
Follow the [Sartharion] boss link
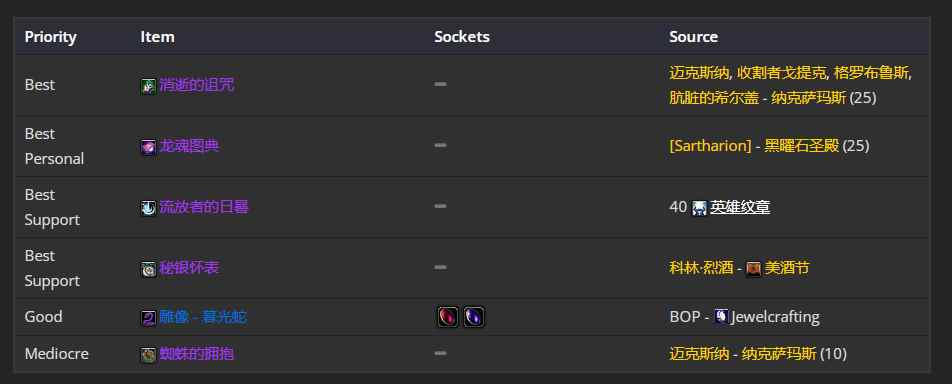(x=710, y=146)
